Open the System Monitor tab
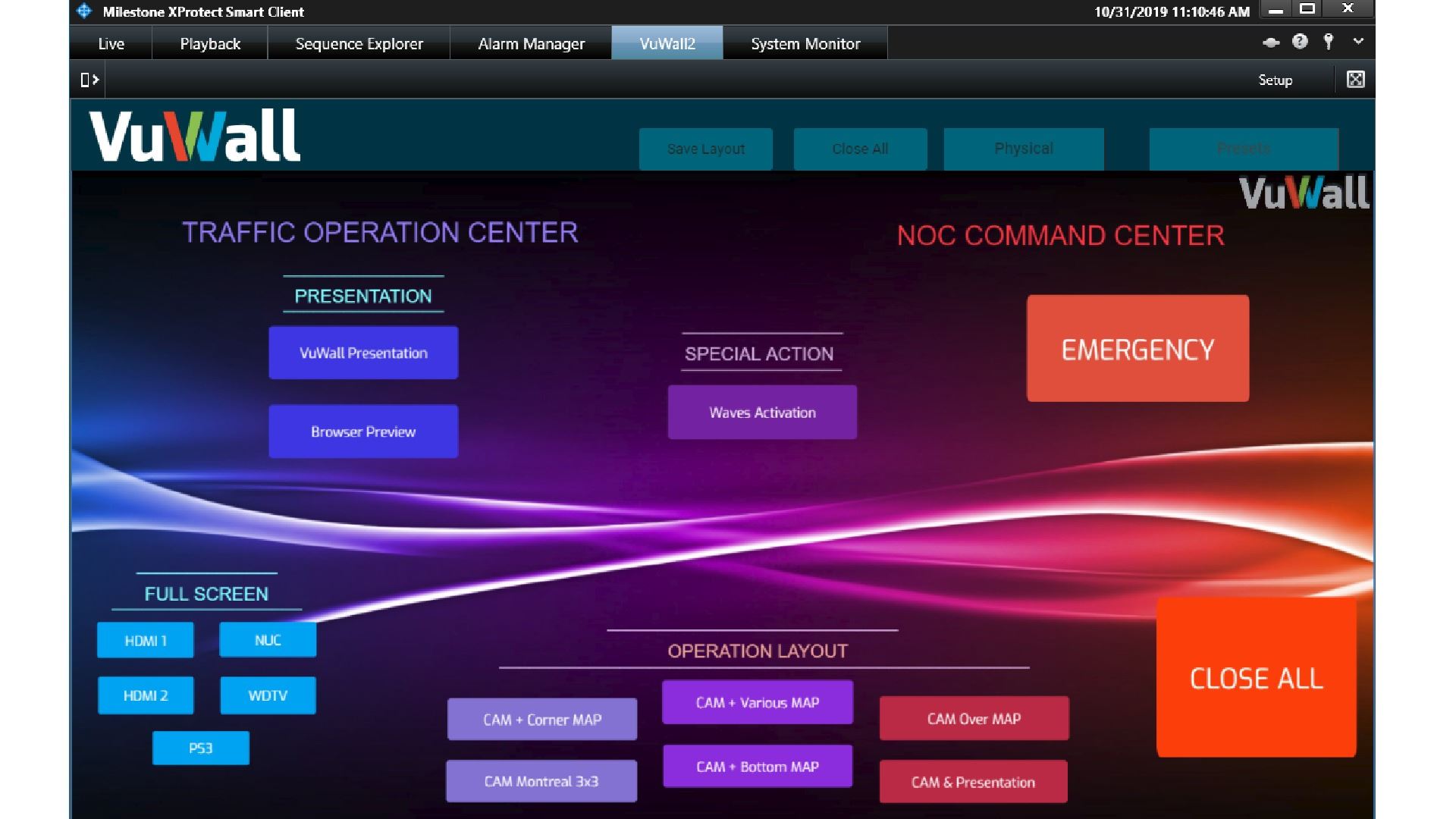This screenshot has width=1456, height=819. pos(805,44)
